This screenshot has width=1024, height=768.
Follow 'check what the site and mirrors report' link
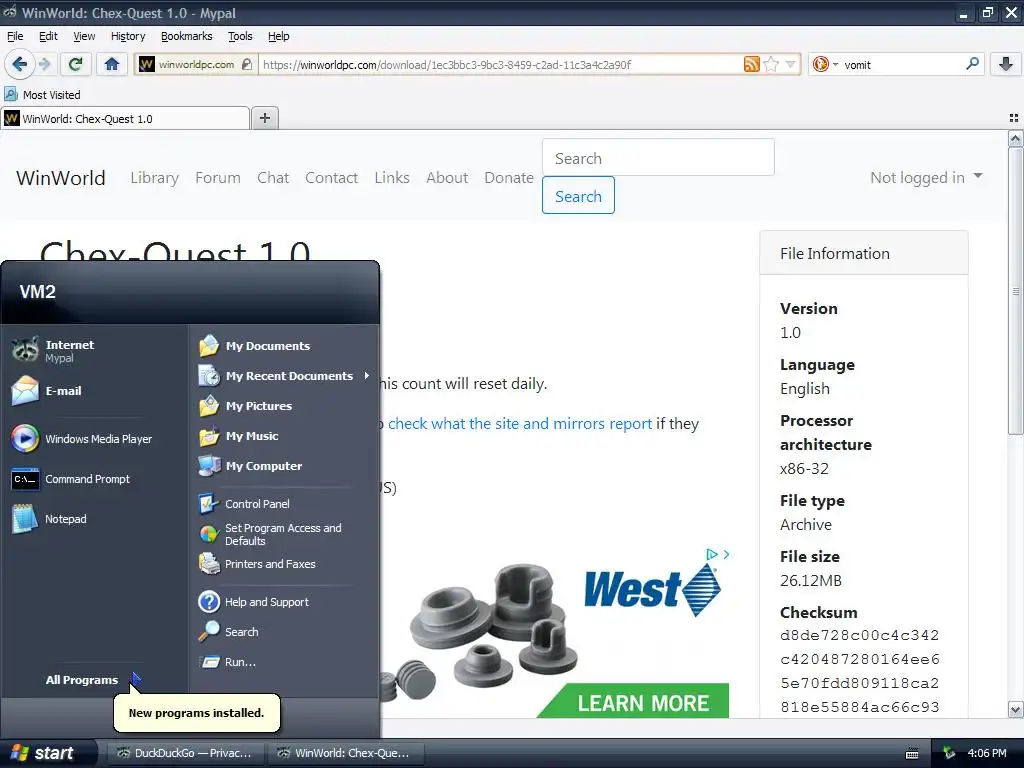pos(520,424)
